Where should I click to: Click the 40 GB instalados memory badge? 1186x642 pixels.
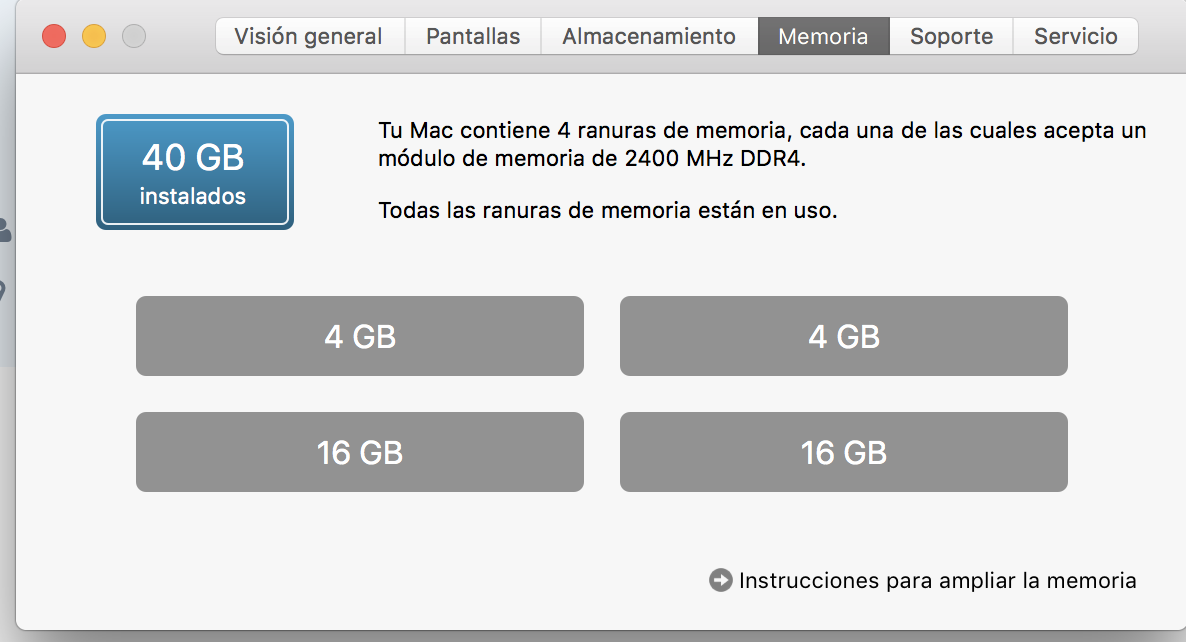194,172
